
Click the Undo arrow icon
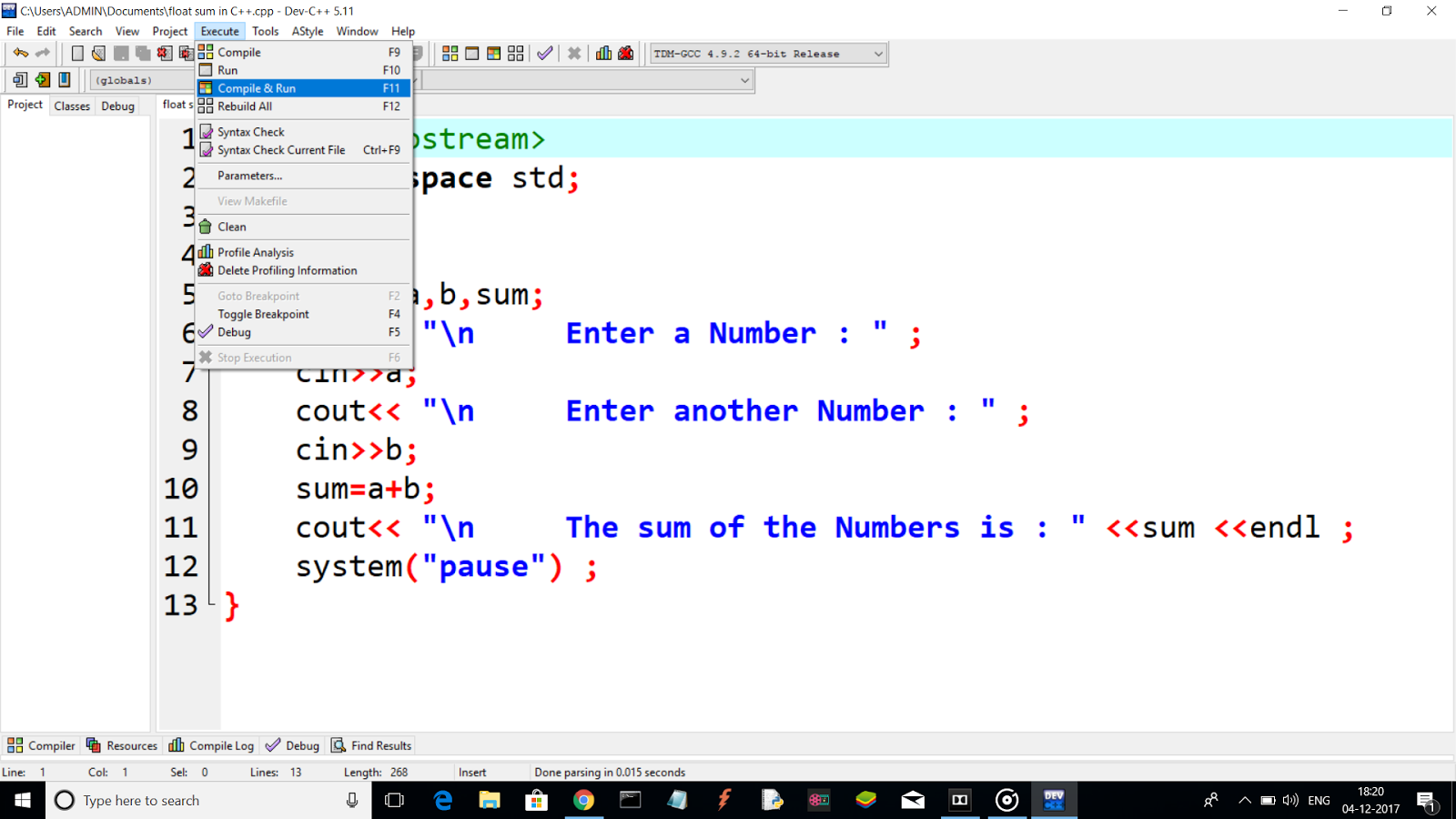[x=20, y=53]
